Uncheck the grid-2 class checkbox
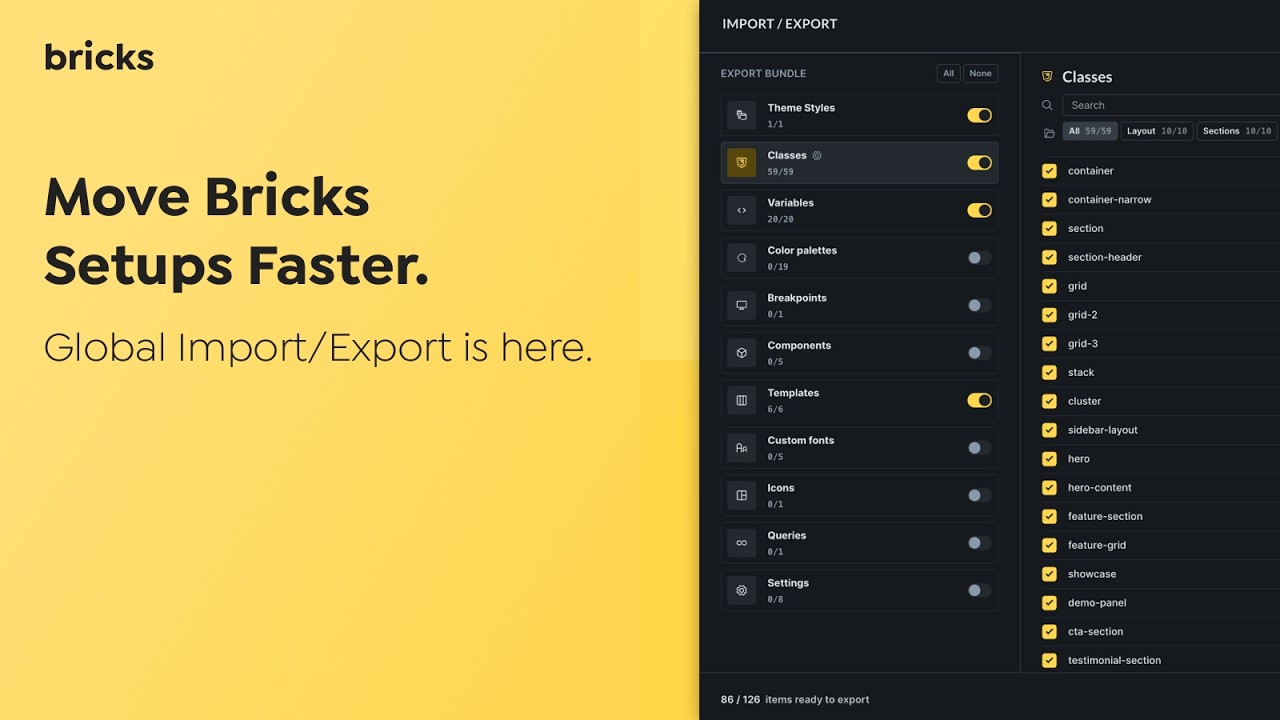 click(1049, 315)
